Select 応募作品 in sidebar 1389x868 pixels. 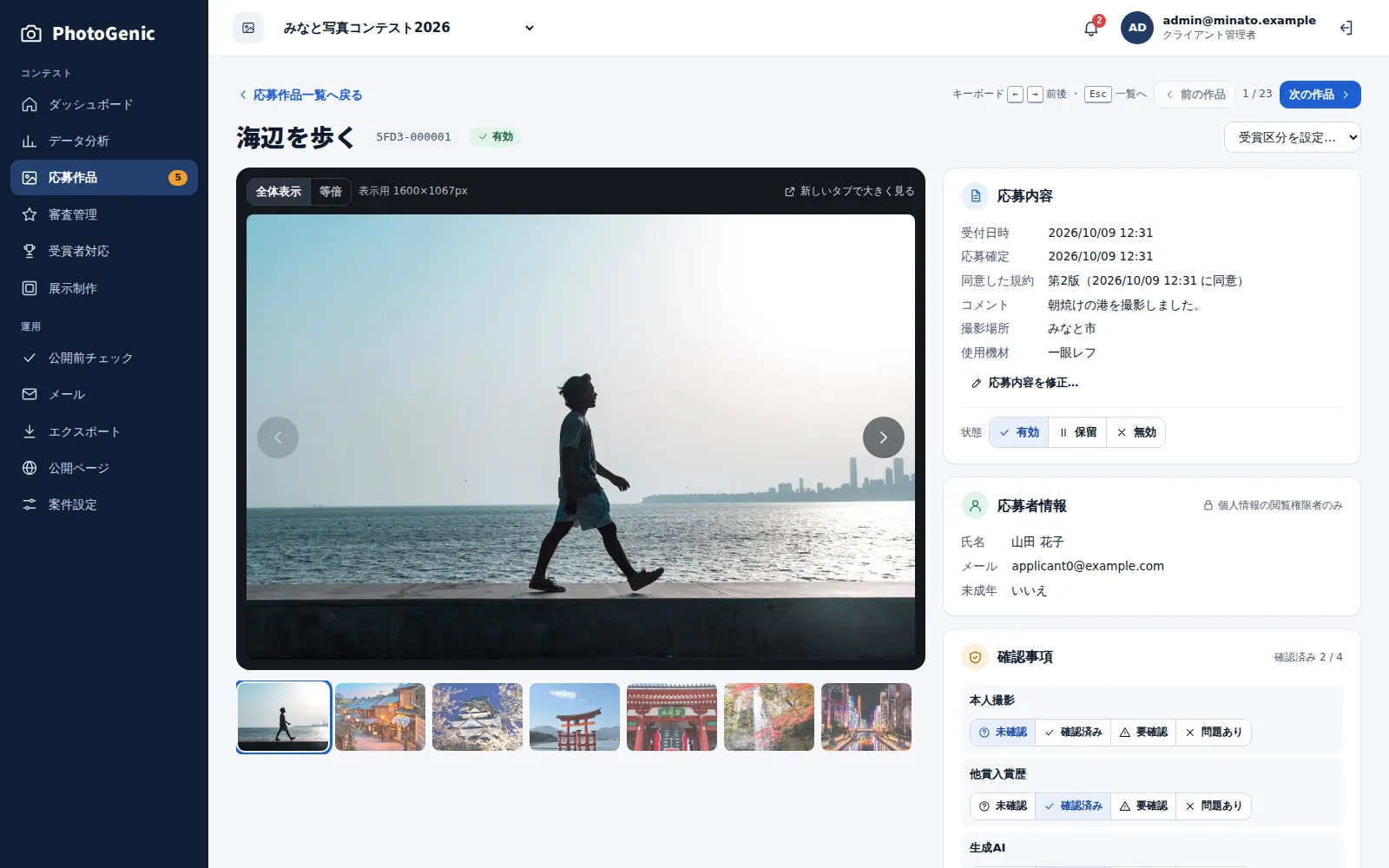tap(104, 177)
